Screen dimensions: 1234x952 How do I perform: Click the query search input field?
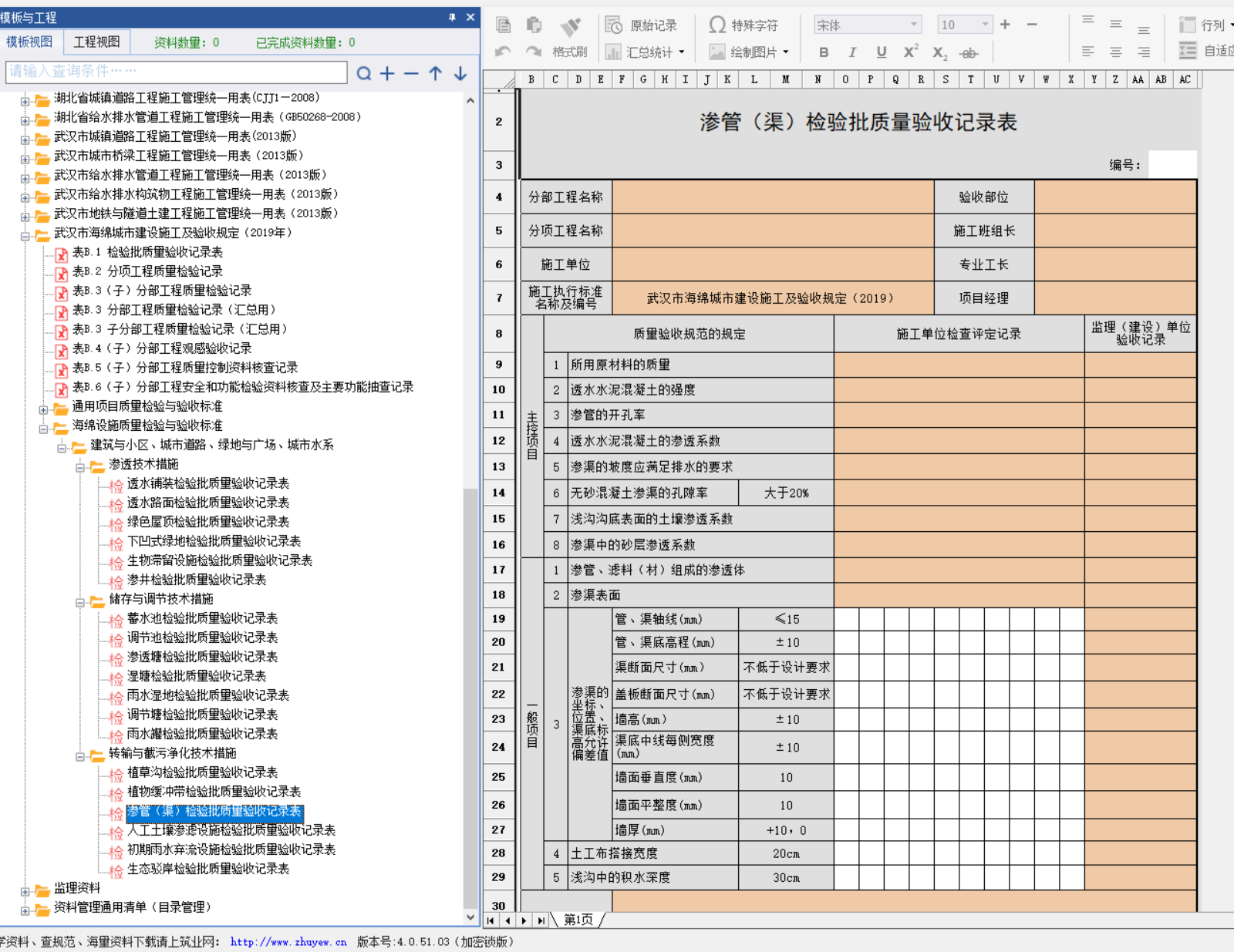point(177,72)
